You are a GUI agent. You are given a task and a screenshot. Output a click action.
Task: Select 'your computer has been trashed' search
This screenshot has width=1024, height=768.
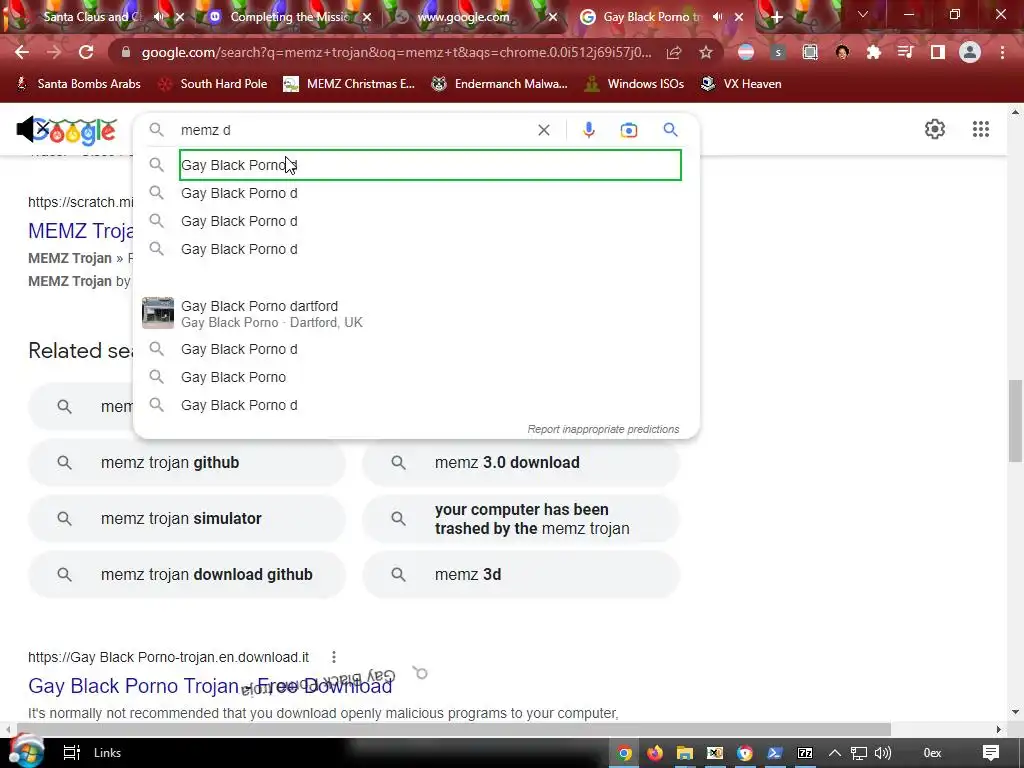(521, 519)
